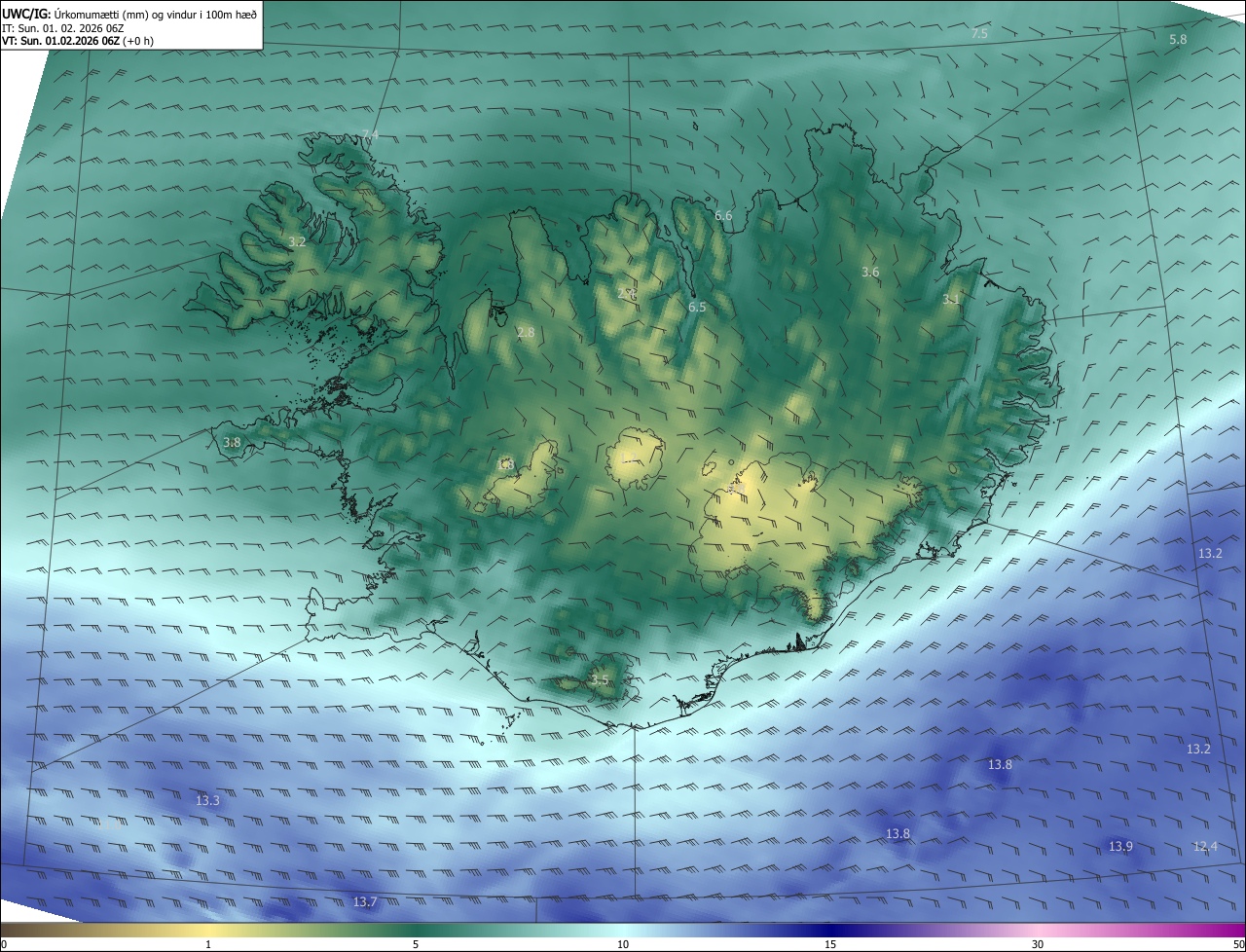Click the colour bar tick label 50
The height and width of the screenshot is (952, 1246).
(1238, 944)
